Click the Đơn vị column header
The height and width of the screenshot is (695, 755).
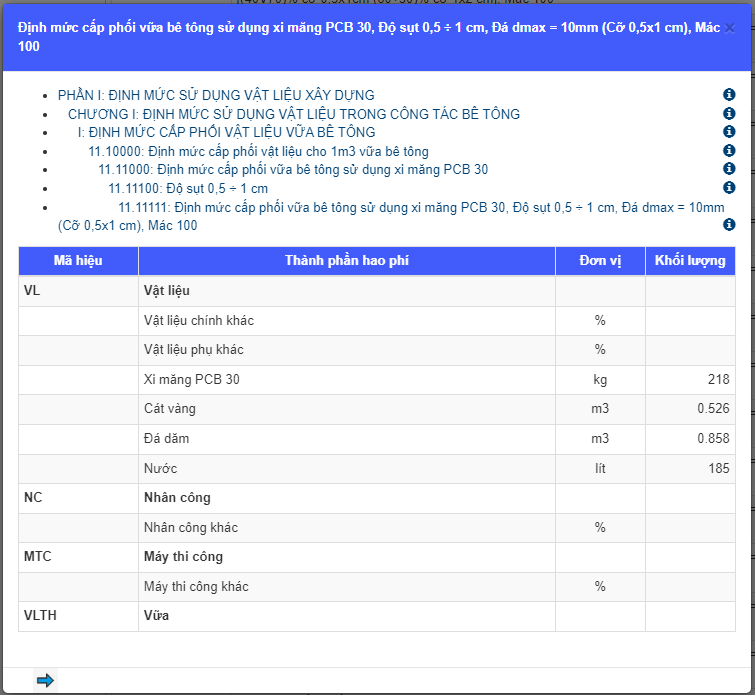600,261
